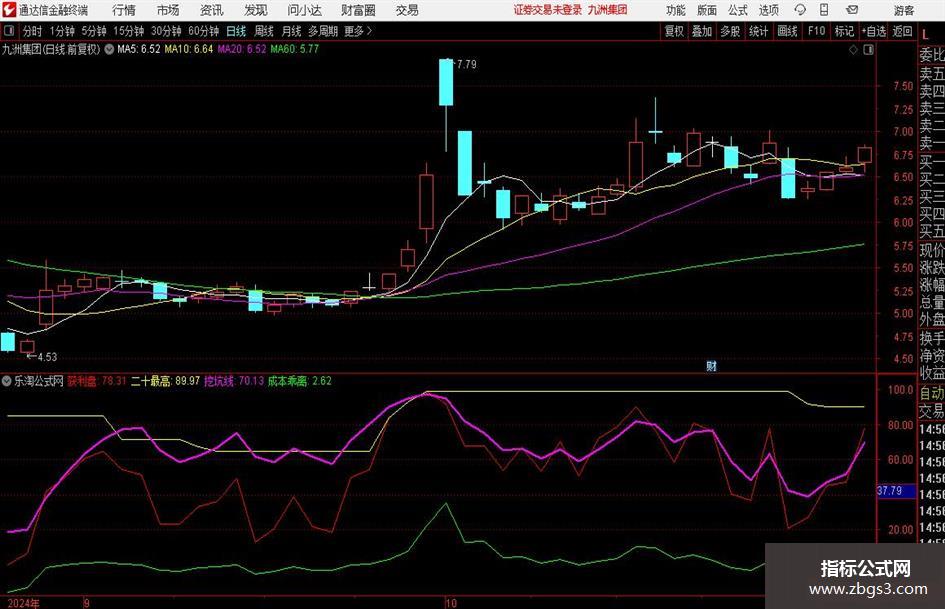Click the 挖坑线 70.13 indicator value
945x609 pixels.
coord(234,381)
